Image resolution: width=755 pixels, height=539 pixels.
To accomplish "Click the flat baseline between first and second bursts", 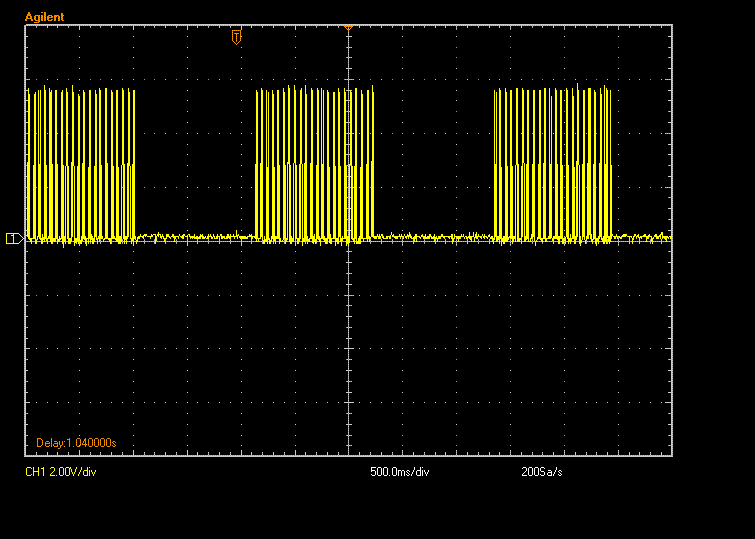I will tap(195, 237).
